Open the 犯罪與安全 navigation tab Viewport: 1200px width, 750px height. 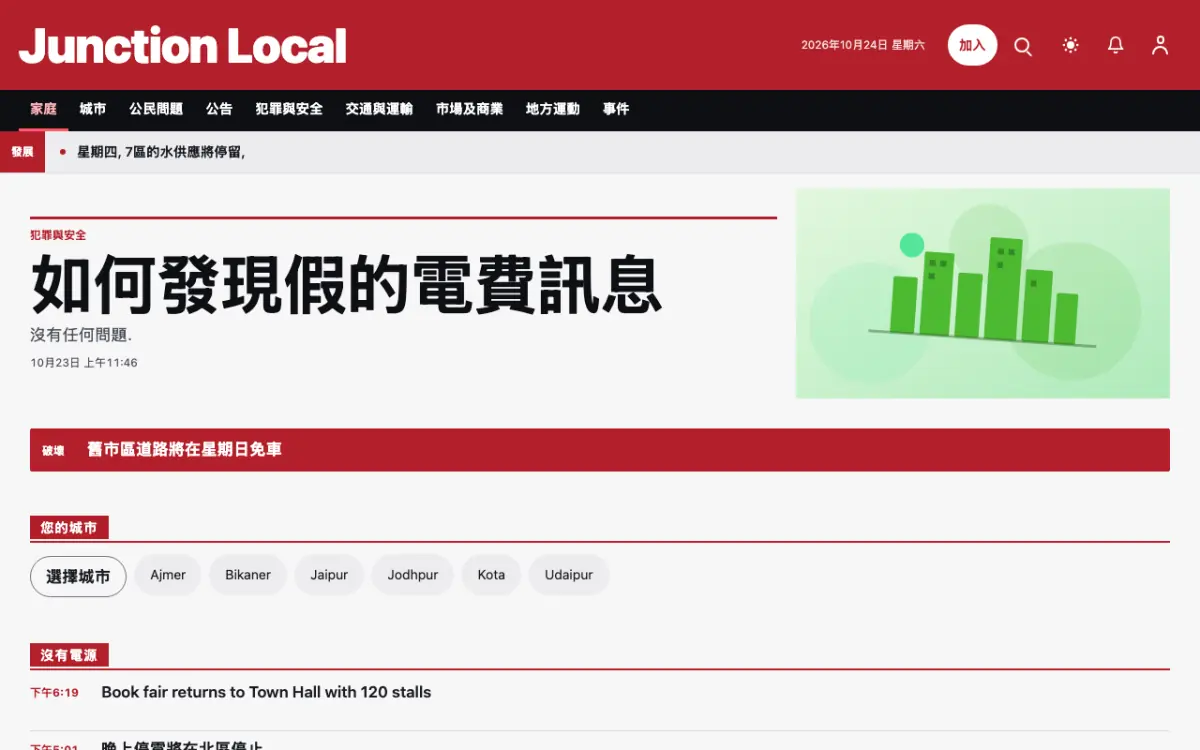coord(289,109)
